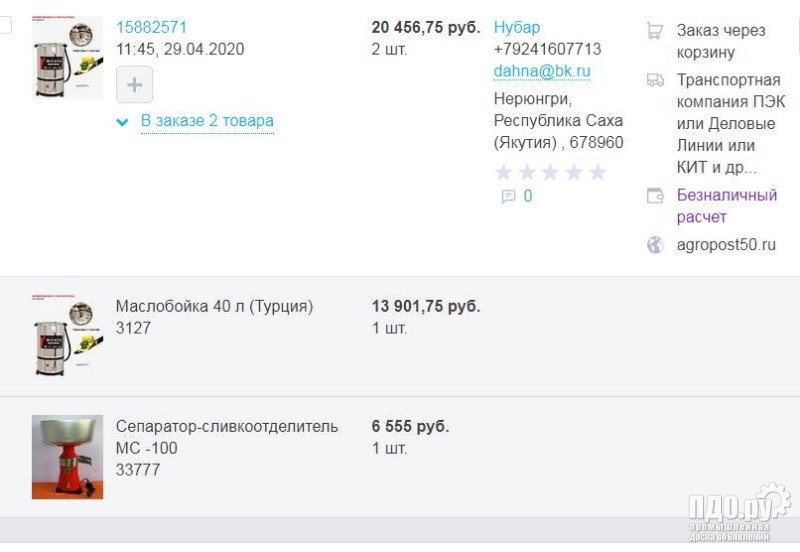This screenshot has width=800, height=552.
Task: Select the fifth rating star
Action: (x=598, y=172)
